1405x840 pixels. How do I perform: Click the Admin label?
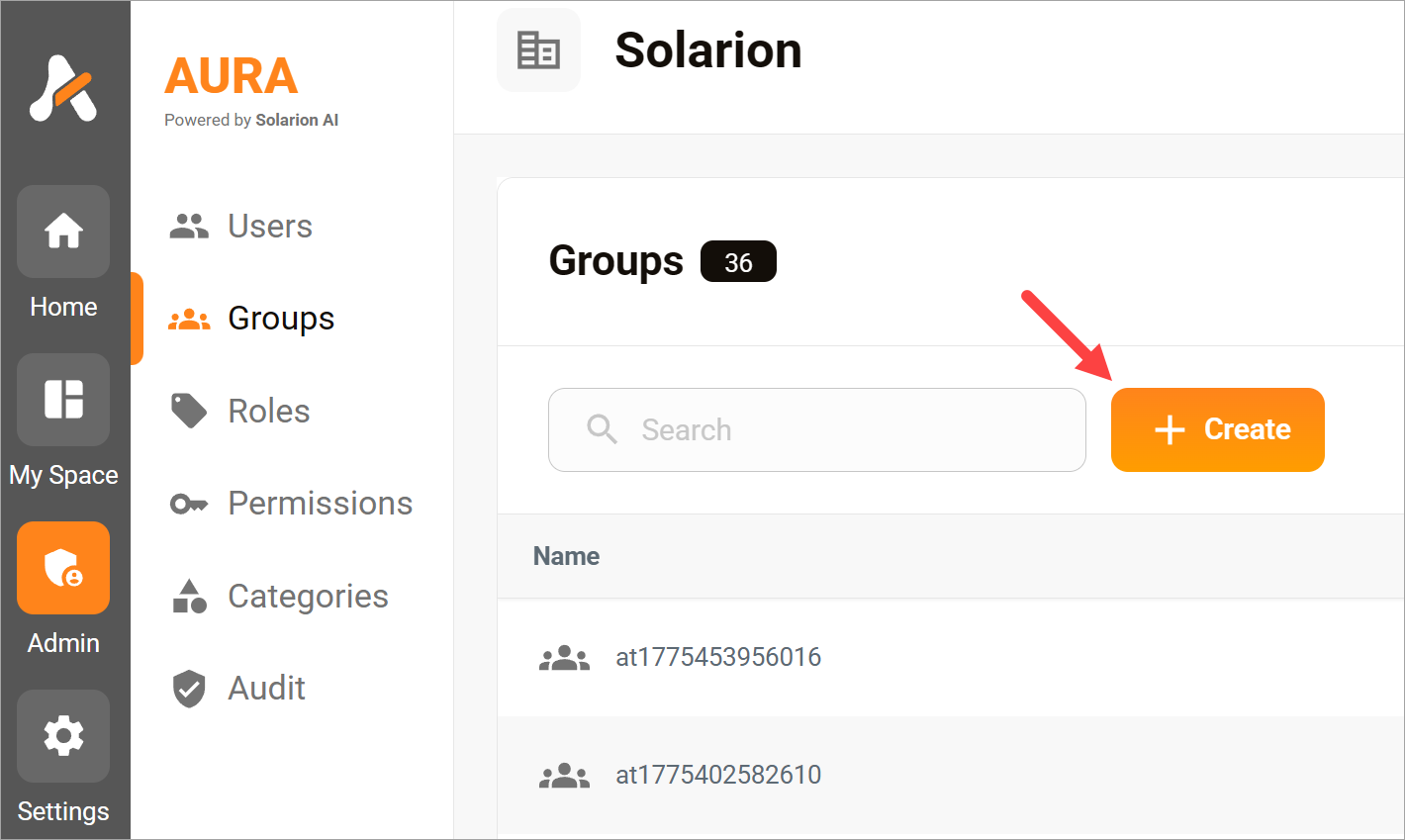click(x=63, y=643)
